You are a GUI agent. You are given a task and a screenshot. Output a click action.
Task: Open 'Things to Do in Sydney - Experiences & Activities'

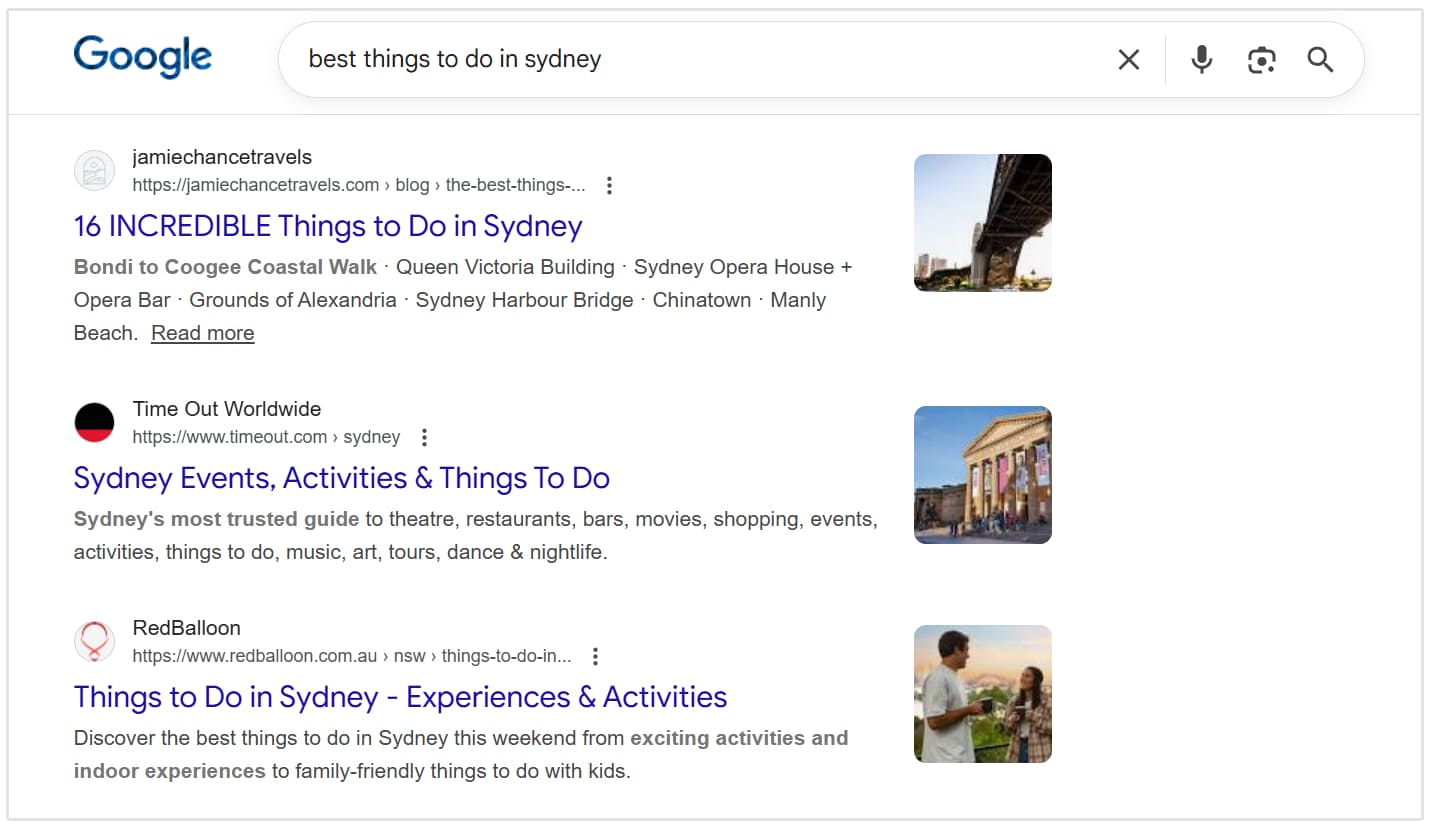click(x=399, y=696)
